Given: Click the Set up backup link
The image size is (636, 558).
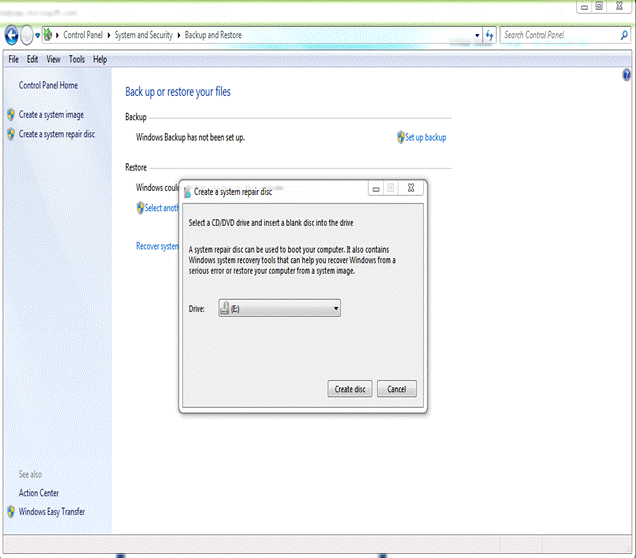Looking at the screenshot, I should click(425, 137).
